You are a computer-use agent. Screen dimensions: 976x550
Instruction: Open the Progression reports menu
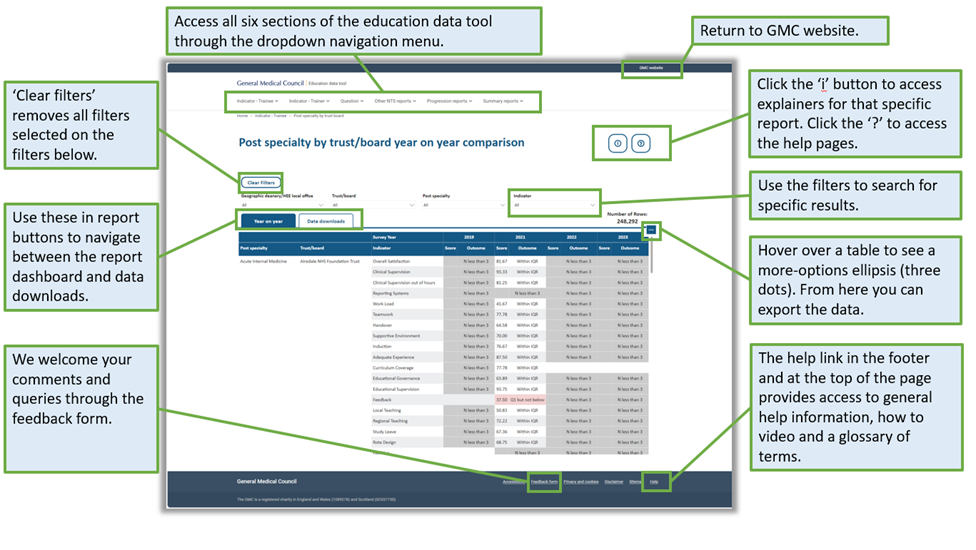coord(449,101)
